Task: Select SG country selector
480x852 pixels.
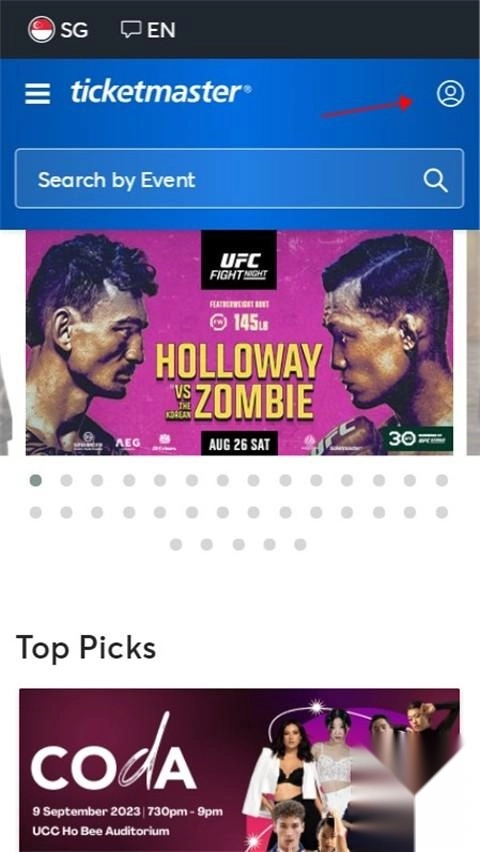Action: point(58,29)
